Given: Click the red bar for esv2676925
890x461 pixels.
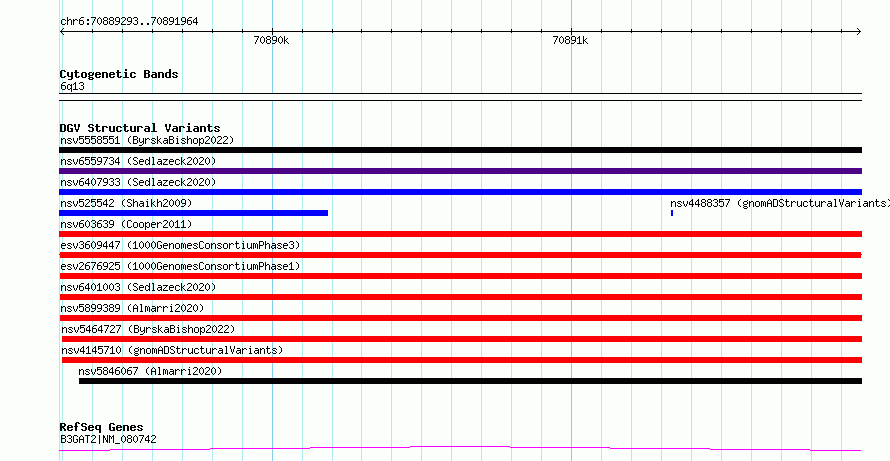Looking at the screenshot, I should (x=460, y=276).
